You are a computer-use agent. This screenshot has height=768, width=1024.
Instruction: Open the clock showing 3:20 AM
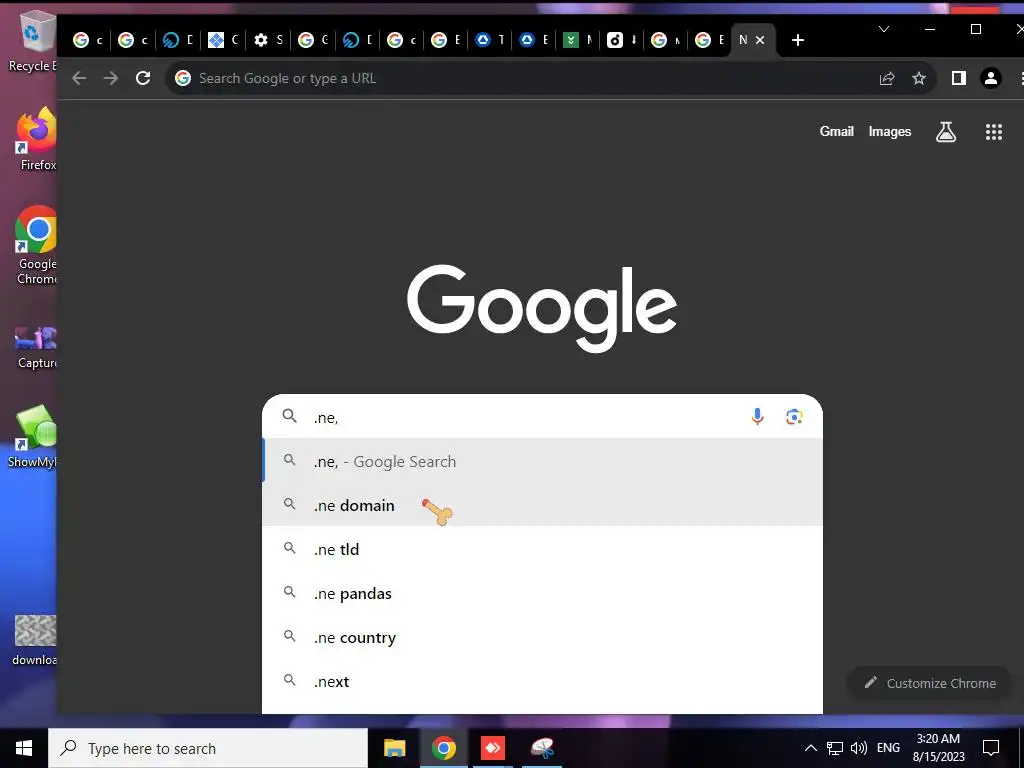[938, 748]
